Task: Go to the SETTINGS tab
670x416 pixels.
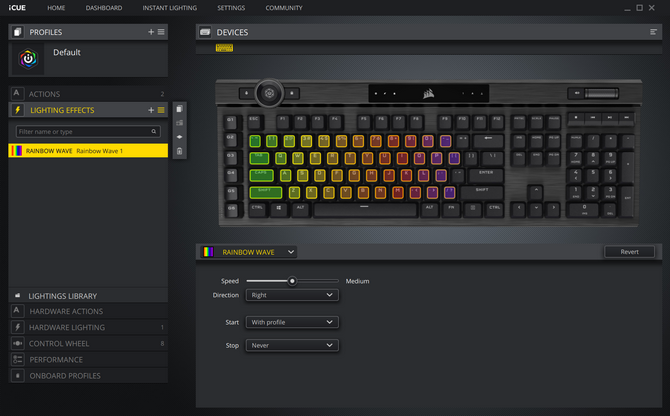Action: (x=231, y=8)
